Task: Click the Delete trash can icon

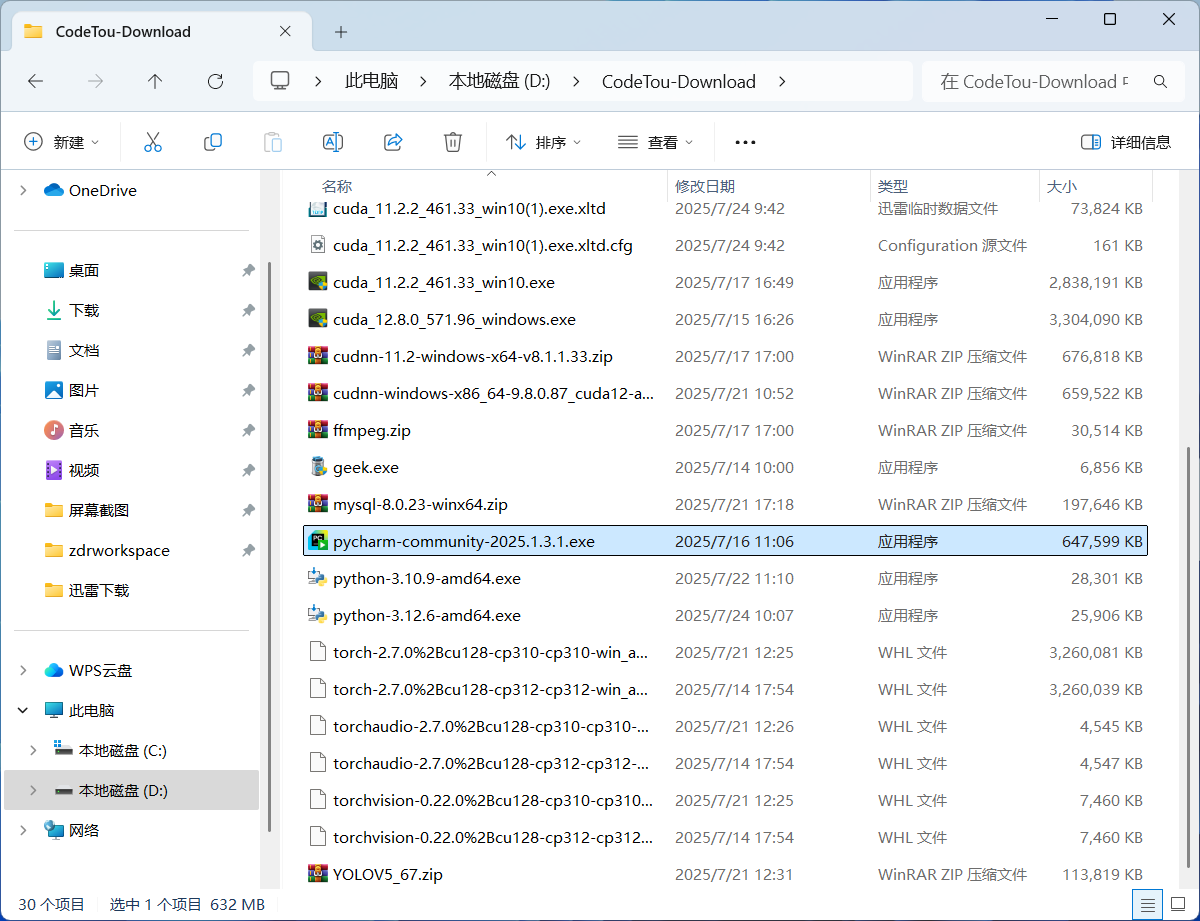Action: 453,142
